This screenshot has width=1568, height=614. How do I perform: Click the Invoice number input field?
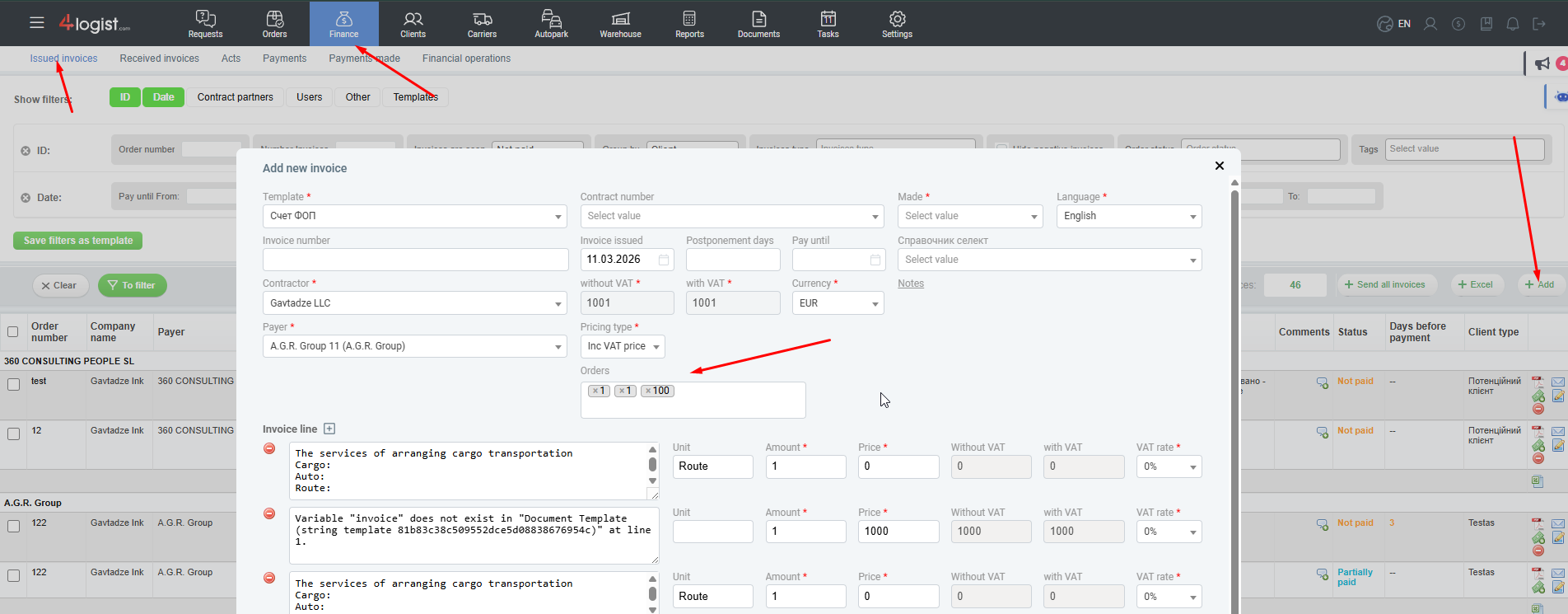coord(415,260)
